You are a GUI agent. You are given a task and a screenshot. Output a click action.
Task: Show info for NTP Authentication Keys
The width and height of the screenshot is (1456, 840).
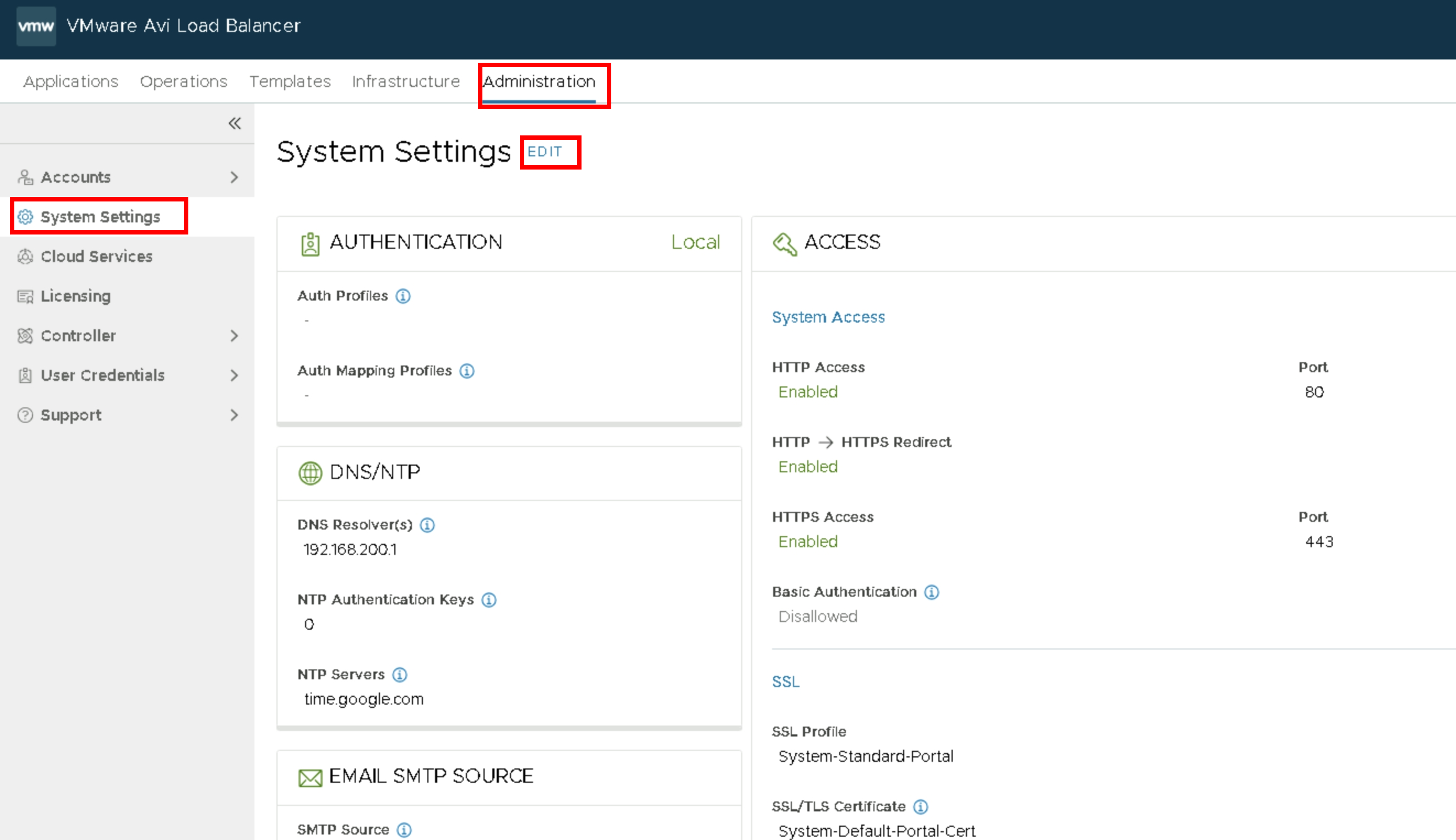[489, 600]
